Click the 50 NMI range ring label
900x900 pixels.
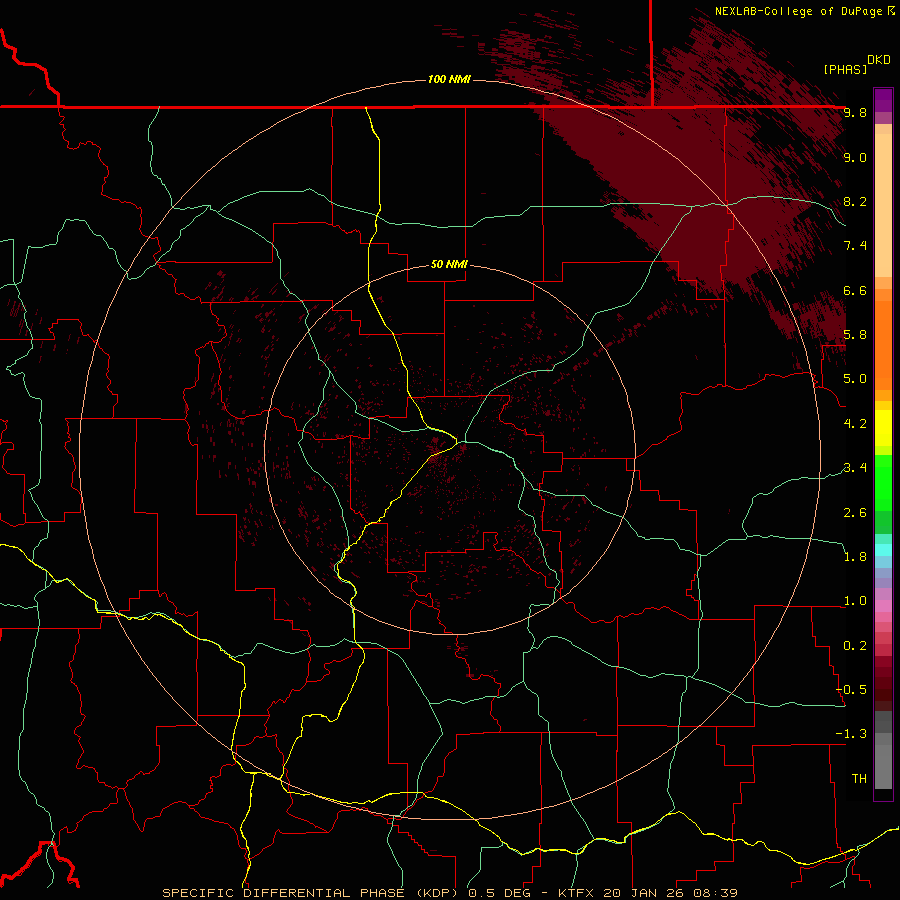pos(449,264)
